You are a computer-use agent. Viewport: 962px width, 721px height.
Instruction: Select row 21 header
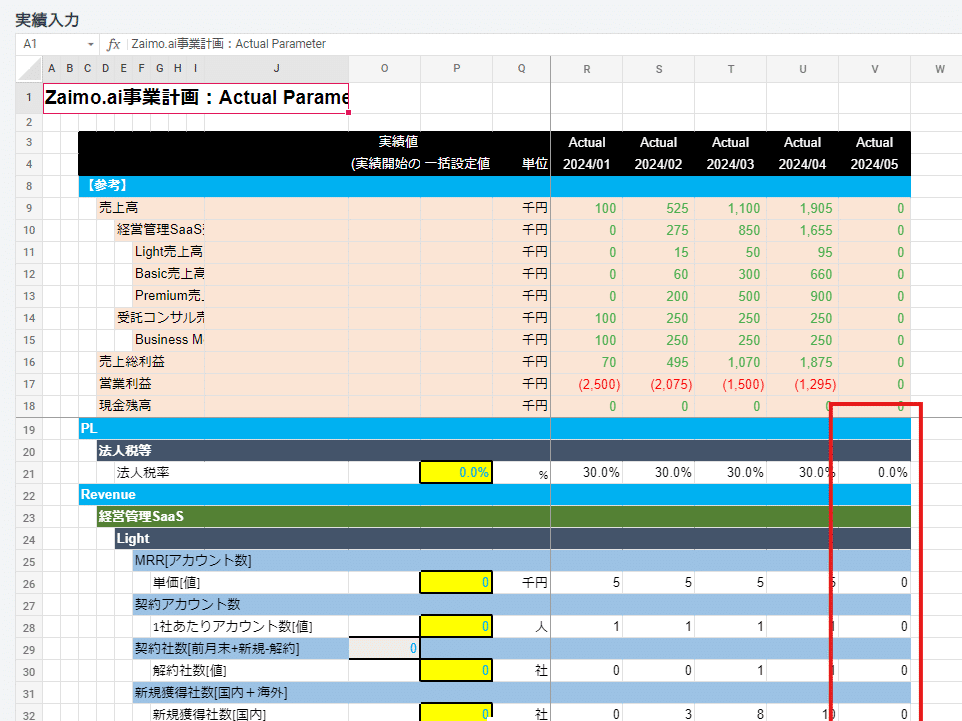pos(29,473)
